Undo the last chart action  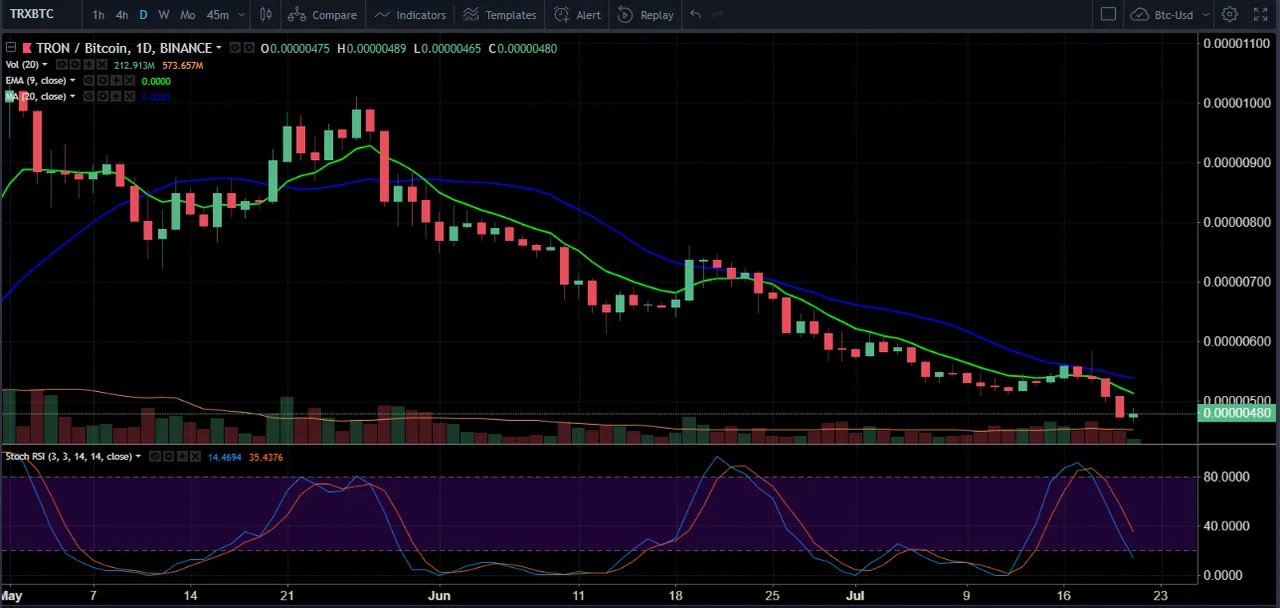coord(696,14)
